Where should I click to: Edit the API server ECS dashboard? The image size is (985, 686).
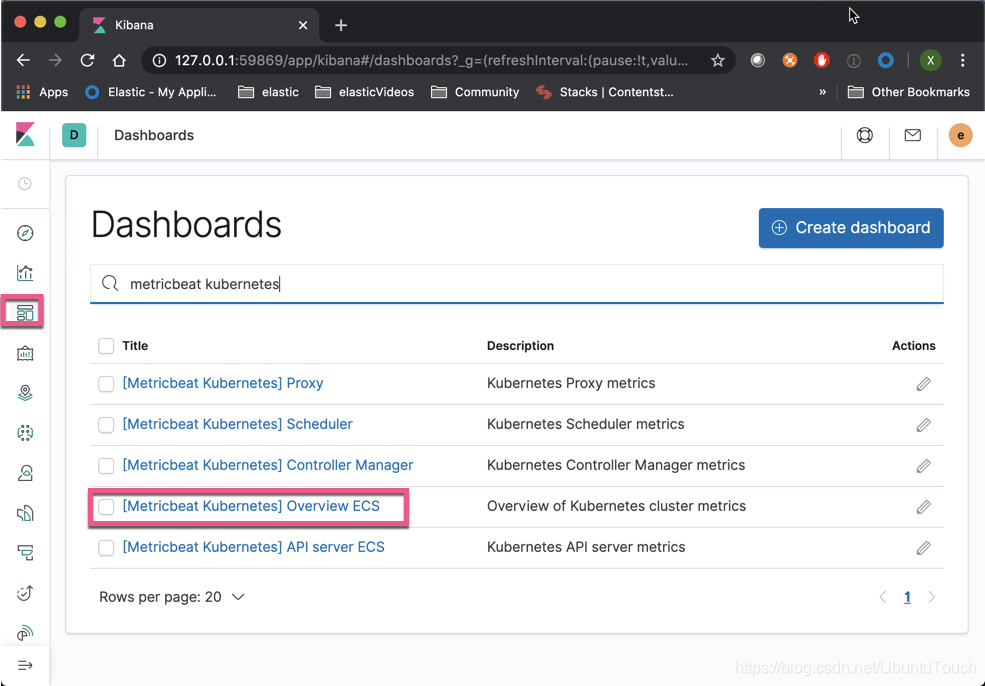[923, 548]
